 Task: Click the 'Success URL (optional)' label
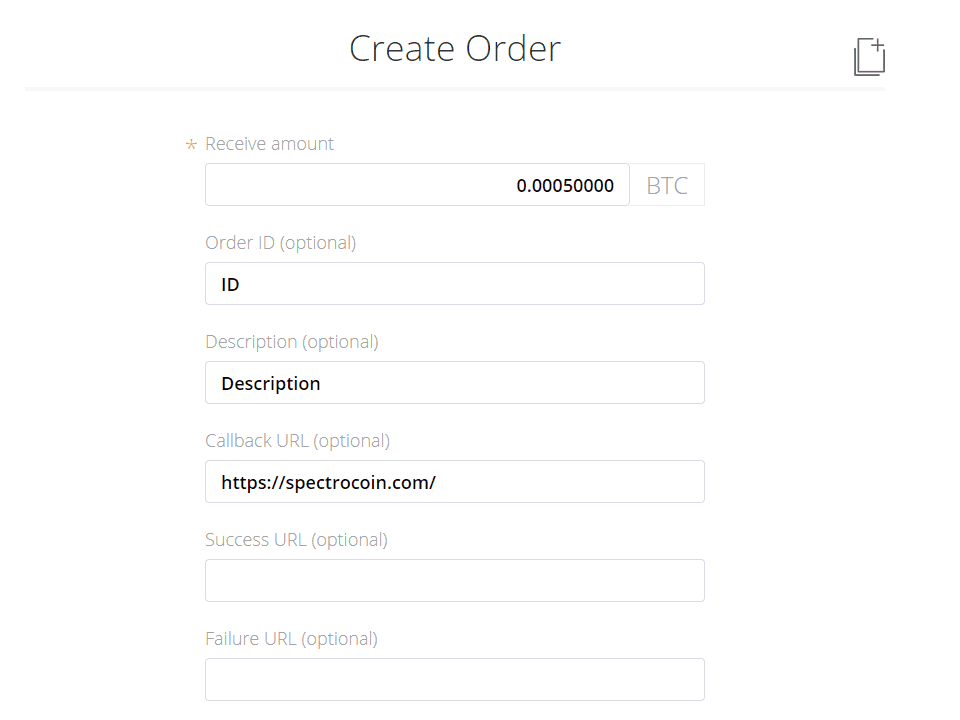(x=296, y=540)
